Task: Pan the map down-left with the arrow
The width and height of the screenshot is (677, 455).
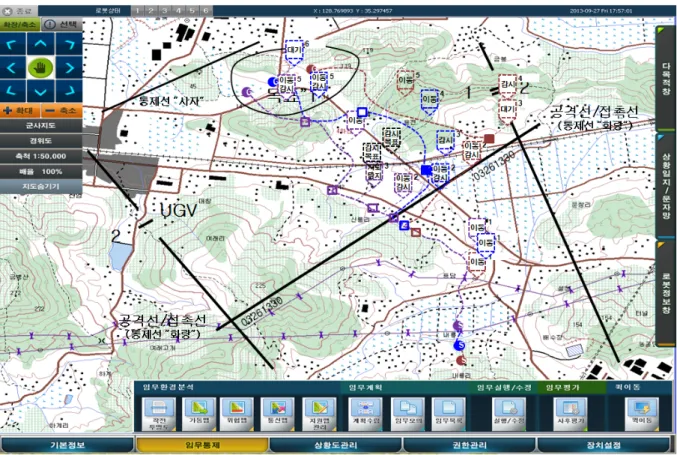Action: pyautogui.click(x=13, y=91)
